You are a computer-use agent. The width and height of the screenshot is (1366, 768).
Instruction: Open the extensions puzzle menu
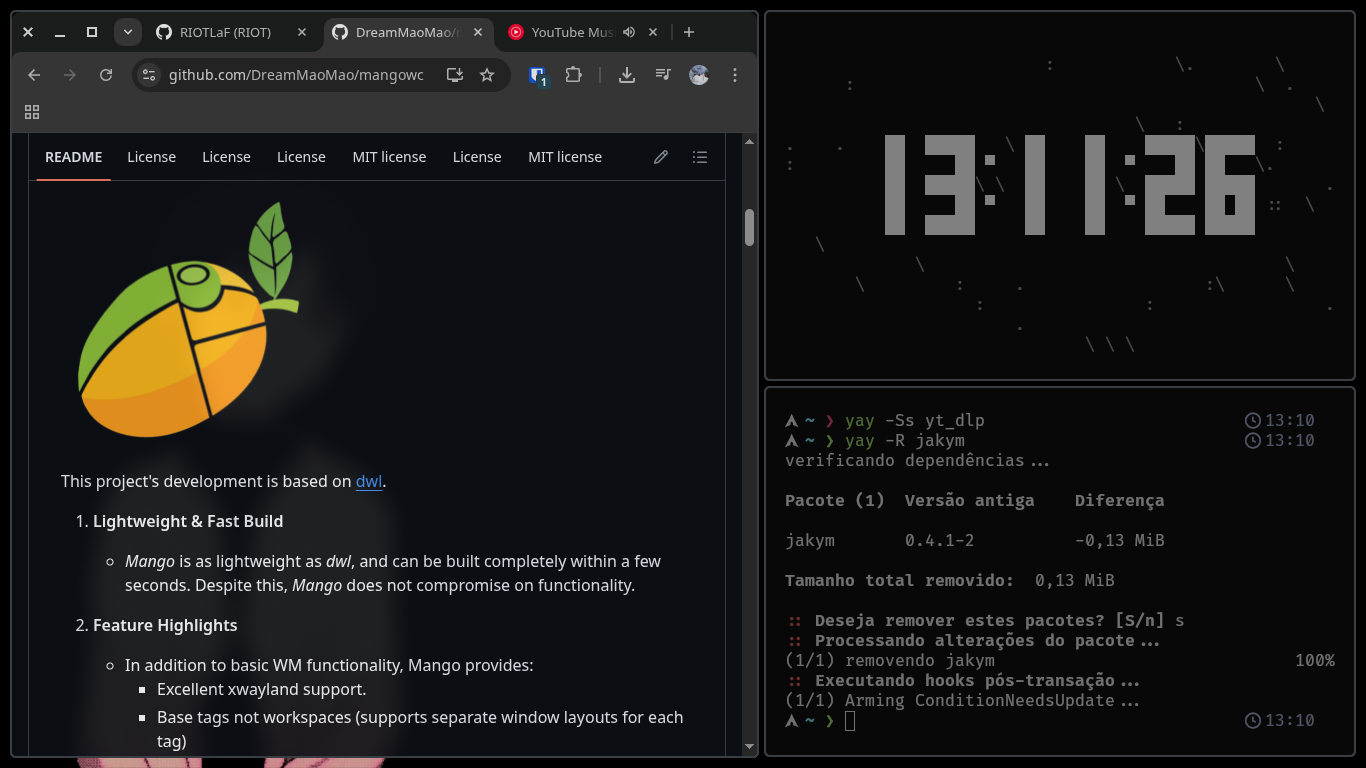click(573, 75)
